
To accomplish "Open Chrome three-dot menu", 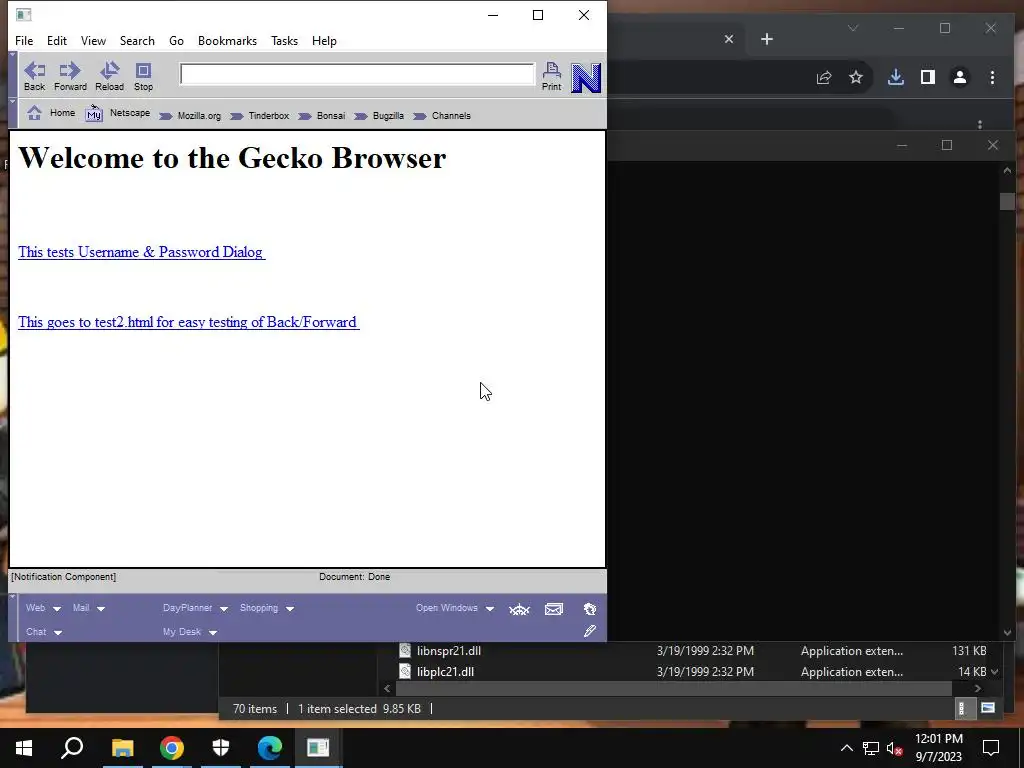I will coord(992,78).
